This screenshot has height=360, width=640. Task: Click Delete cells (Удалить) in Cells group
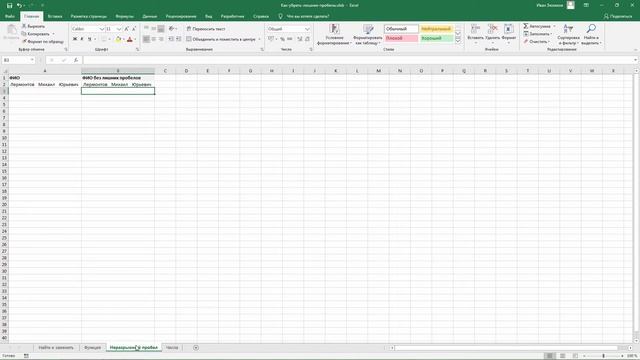493,33
